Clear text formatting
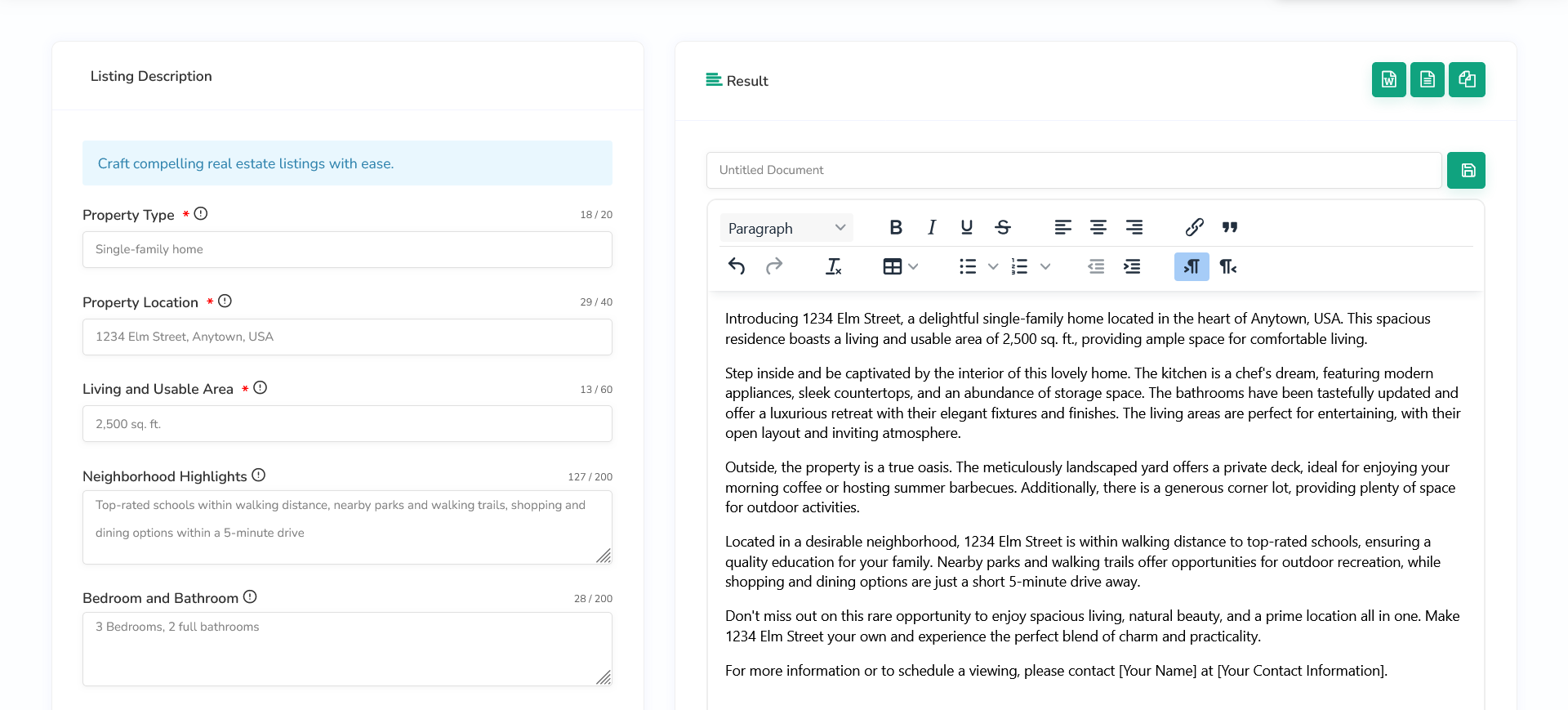This screenshot has height=710, width=1568. pos(833,267)
